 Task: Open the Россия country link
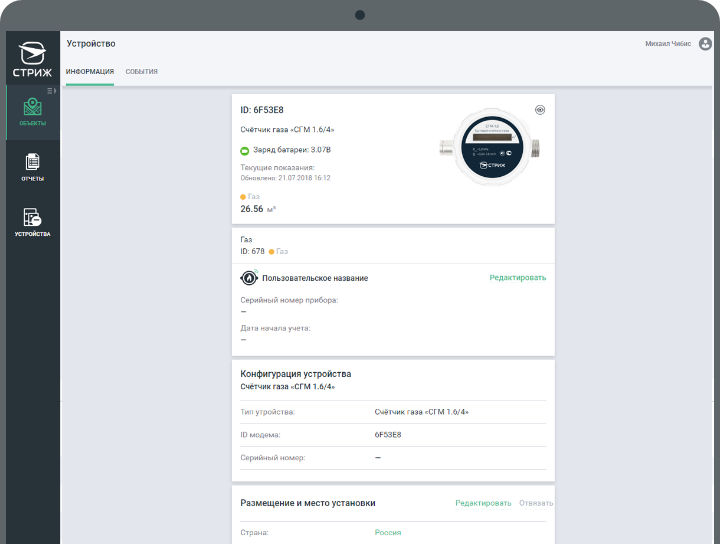click(x=388, y=533)
